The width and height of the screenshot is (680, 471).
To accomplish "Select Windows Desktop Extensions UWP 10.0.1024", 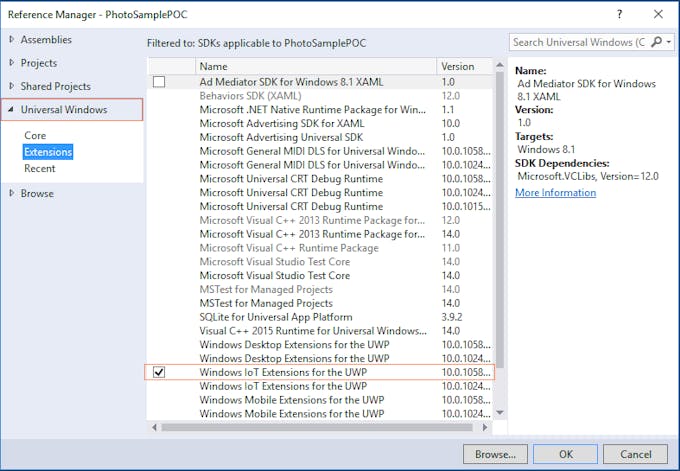I will point(320,359).
